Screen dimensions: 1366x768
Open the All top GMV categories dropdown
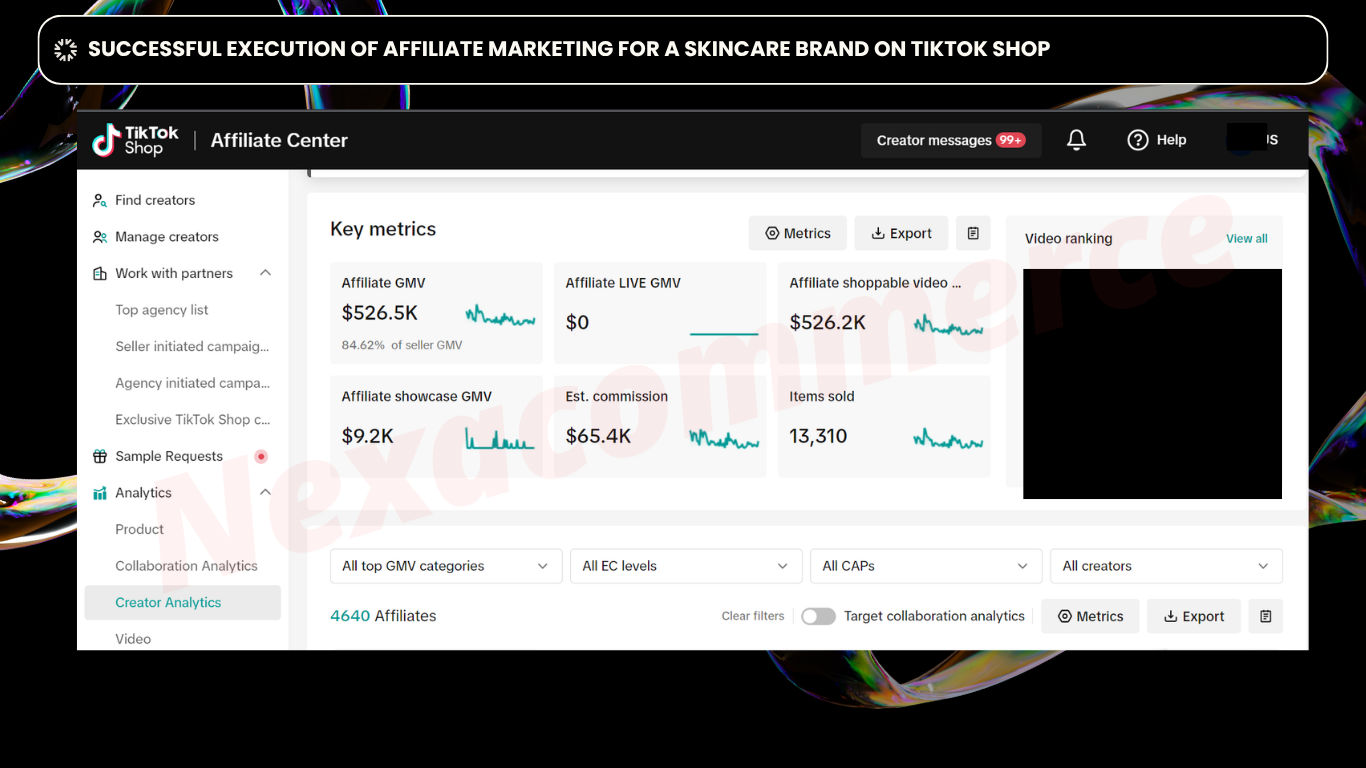pyautogui.click(x=445, y=566)
